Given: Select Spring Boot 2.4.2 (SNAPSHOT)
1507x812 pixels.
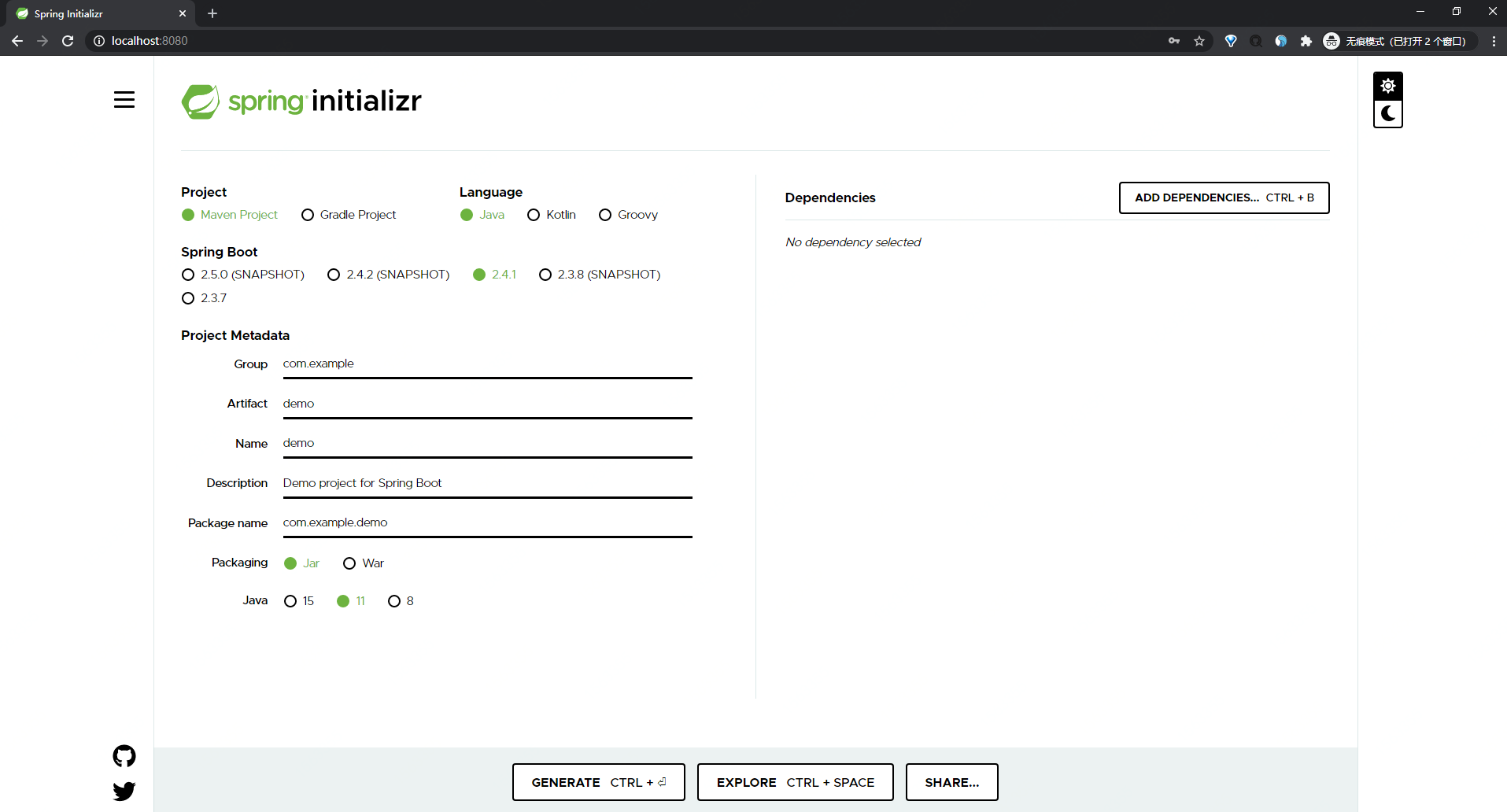Looking at the screenshot, I should coord(389,275).
